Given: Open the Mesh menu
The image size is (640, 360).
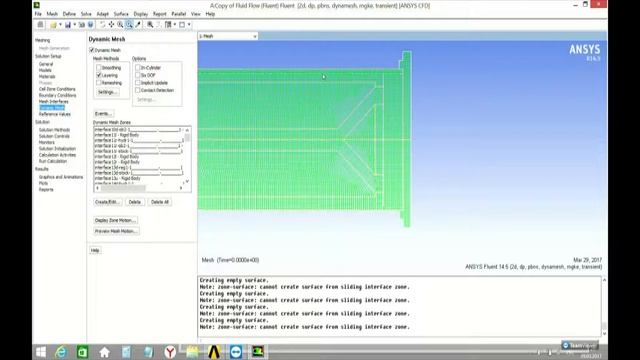Looking at the screenshot, I should click(x=52, y=14).
